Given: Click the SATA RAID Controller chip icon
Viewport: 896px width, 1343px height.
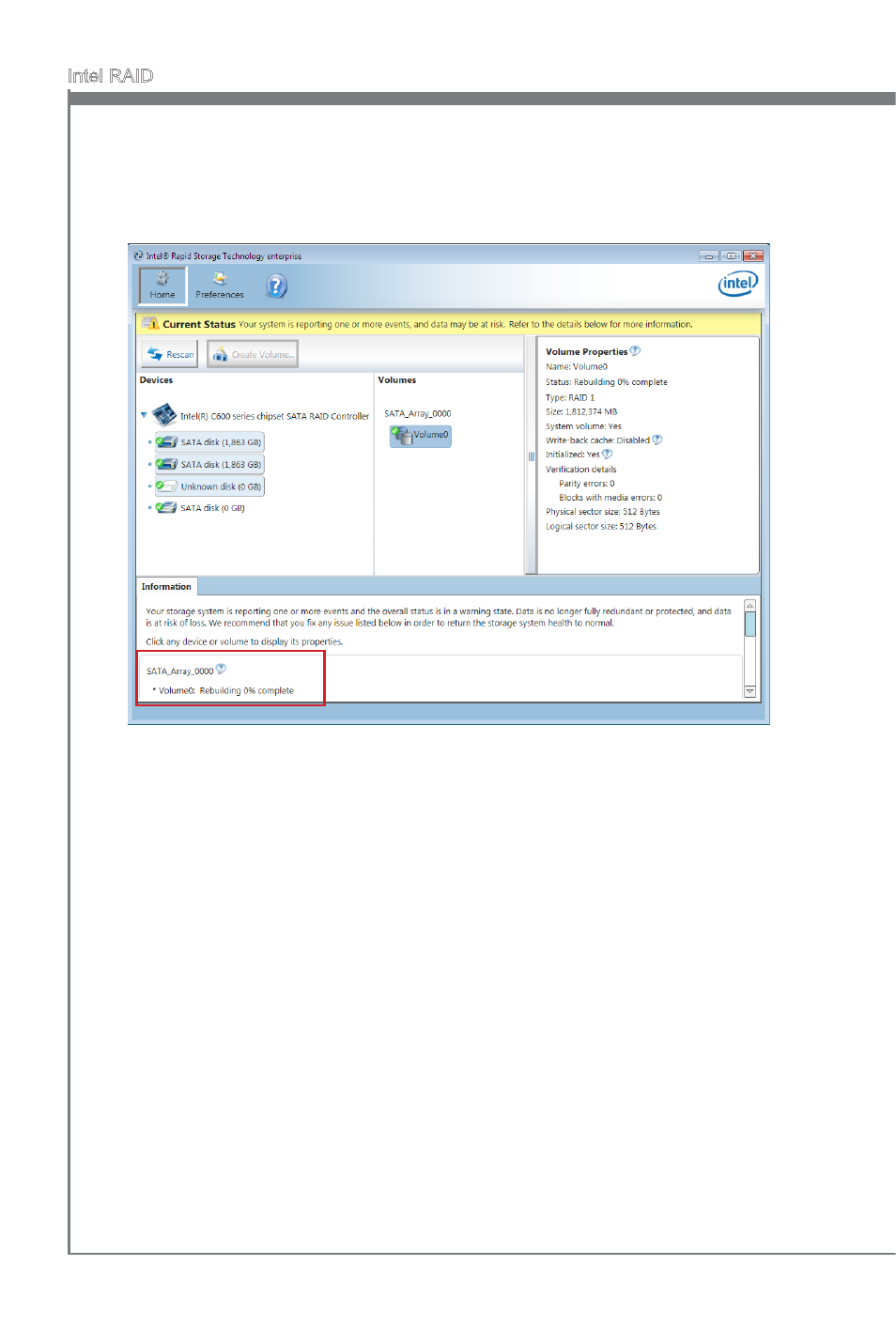Looking at the screenshot, I should coord(164,414).
